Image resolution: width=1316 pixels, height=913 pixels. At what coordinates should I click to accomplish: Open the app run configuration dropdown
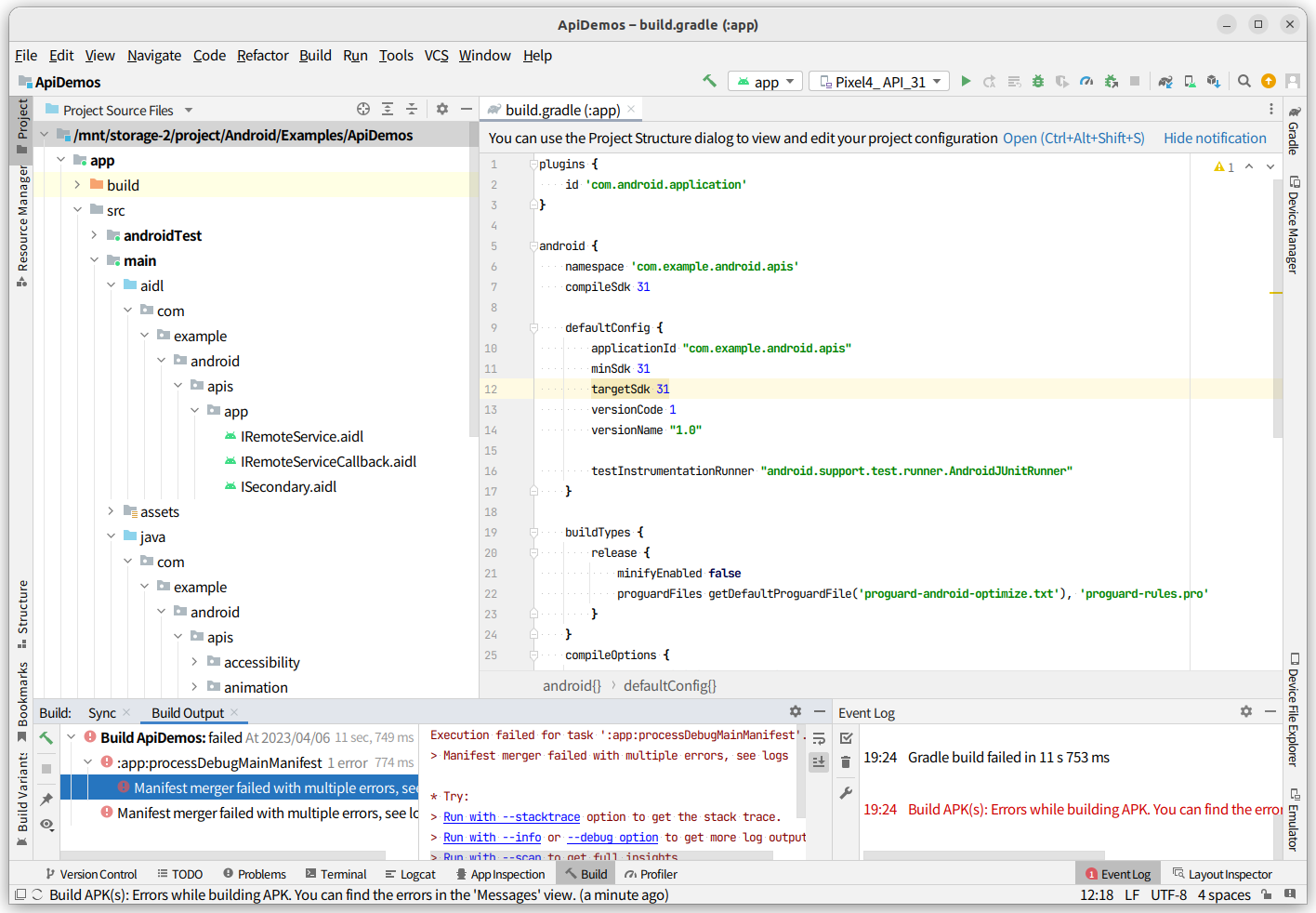[x=766, y=82]
